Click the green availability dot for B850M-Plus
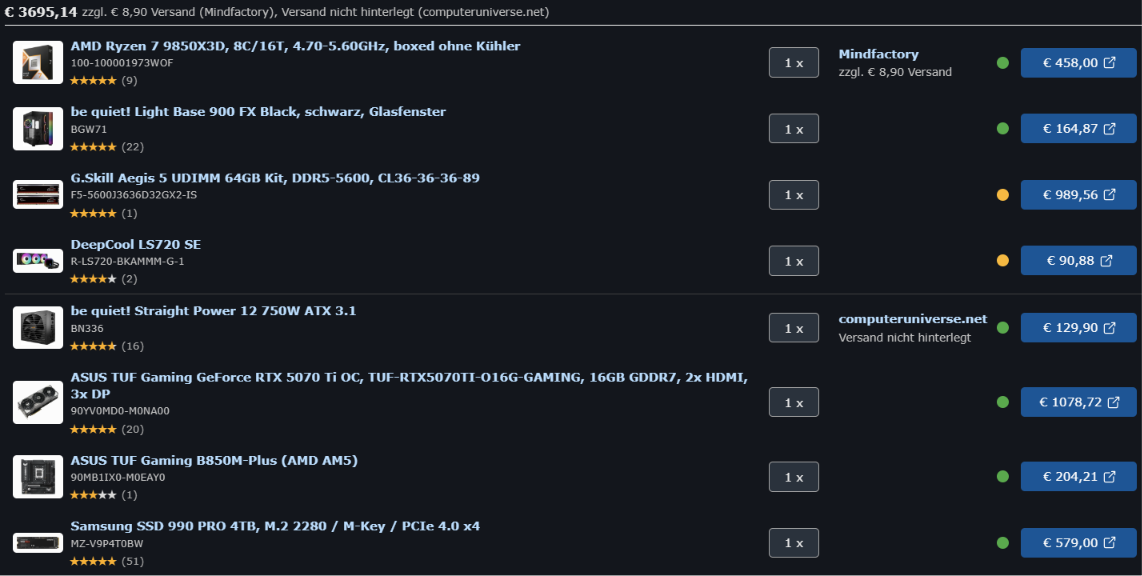Viewport: 1142px width, 576px height. [x=1003, y=476]
